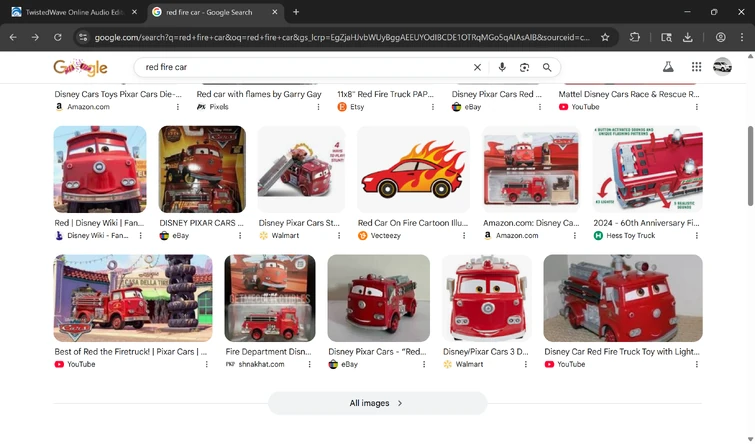The height and width of the screenshot is (444, 755).
Task: Click the scrollbar down arrow
Action: (750, 439)
